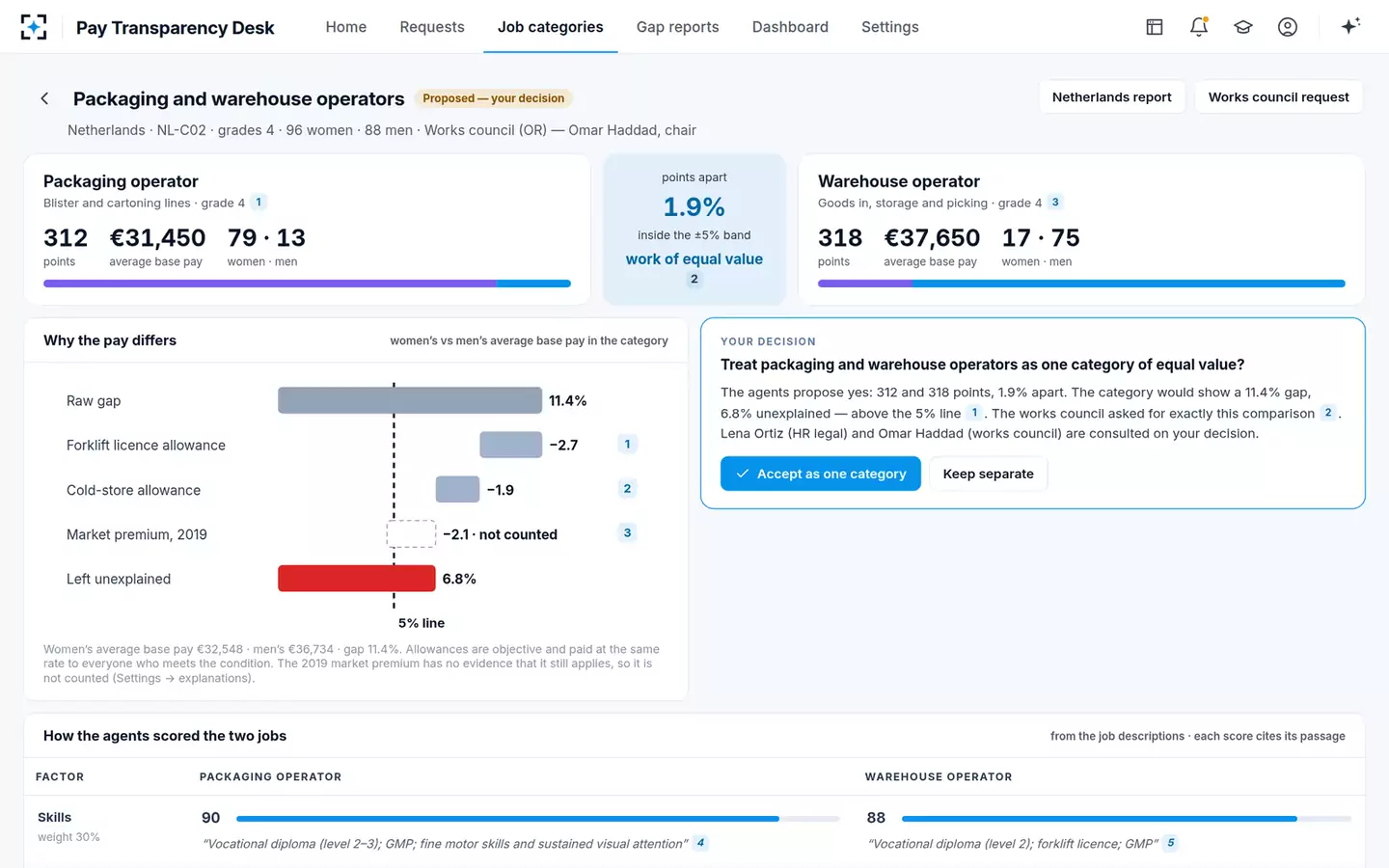Open citation 3 beside Warehouse operator grade 4

click(x=1055, y=203)
